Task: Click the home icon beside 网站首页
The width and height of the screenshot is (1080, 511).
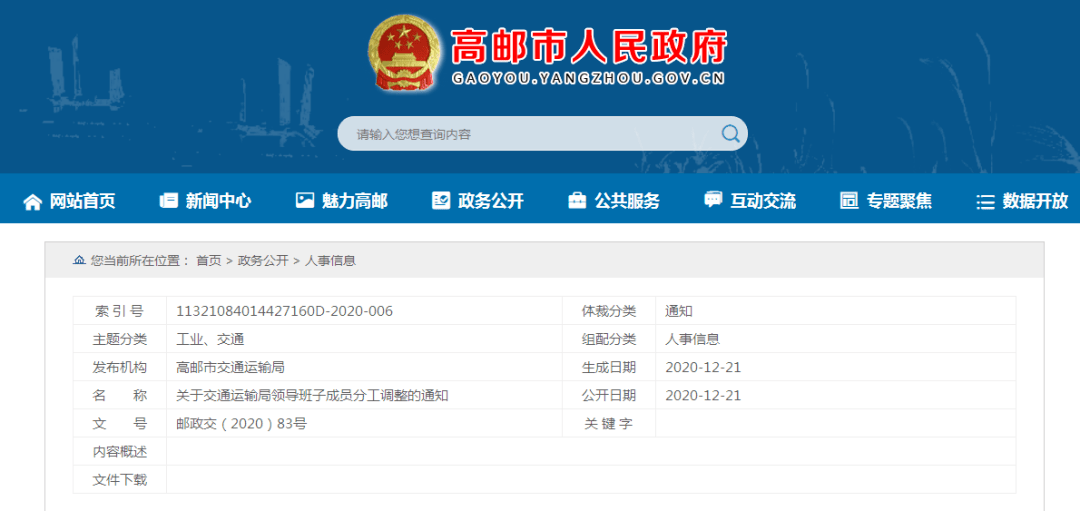Action: click(x=32, y=202)
